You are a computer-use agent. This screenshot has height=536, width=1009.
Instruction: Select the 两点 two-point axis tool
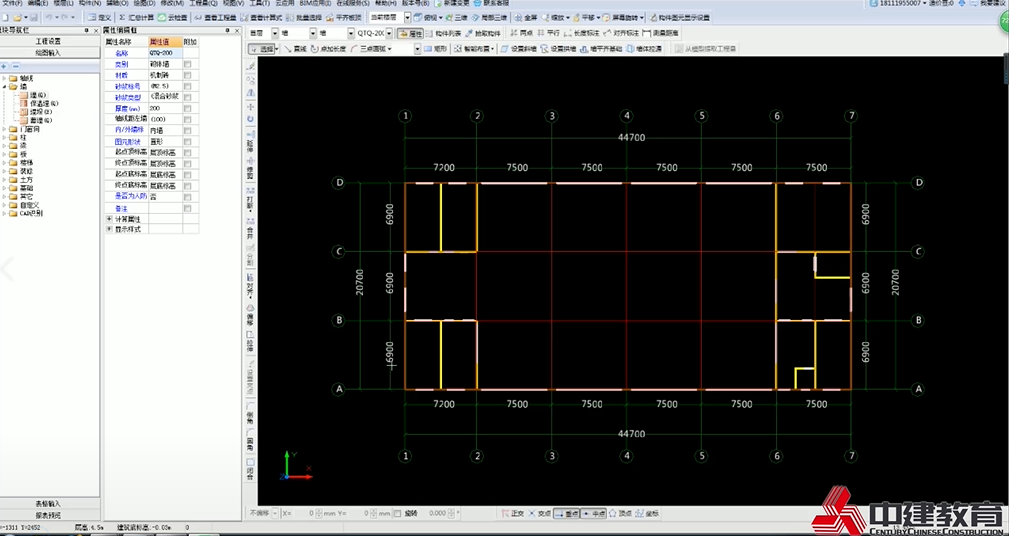coord(522,33)
